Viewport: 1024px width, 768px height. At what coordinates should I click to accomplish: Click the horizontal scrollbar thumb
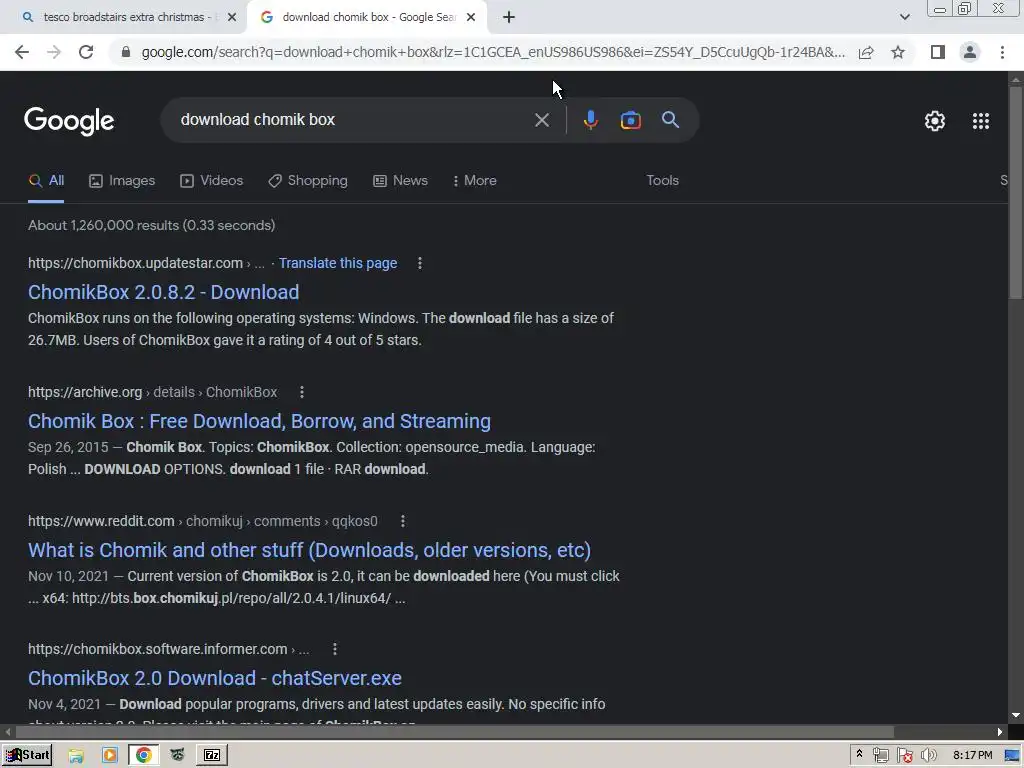454,731
